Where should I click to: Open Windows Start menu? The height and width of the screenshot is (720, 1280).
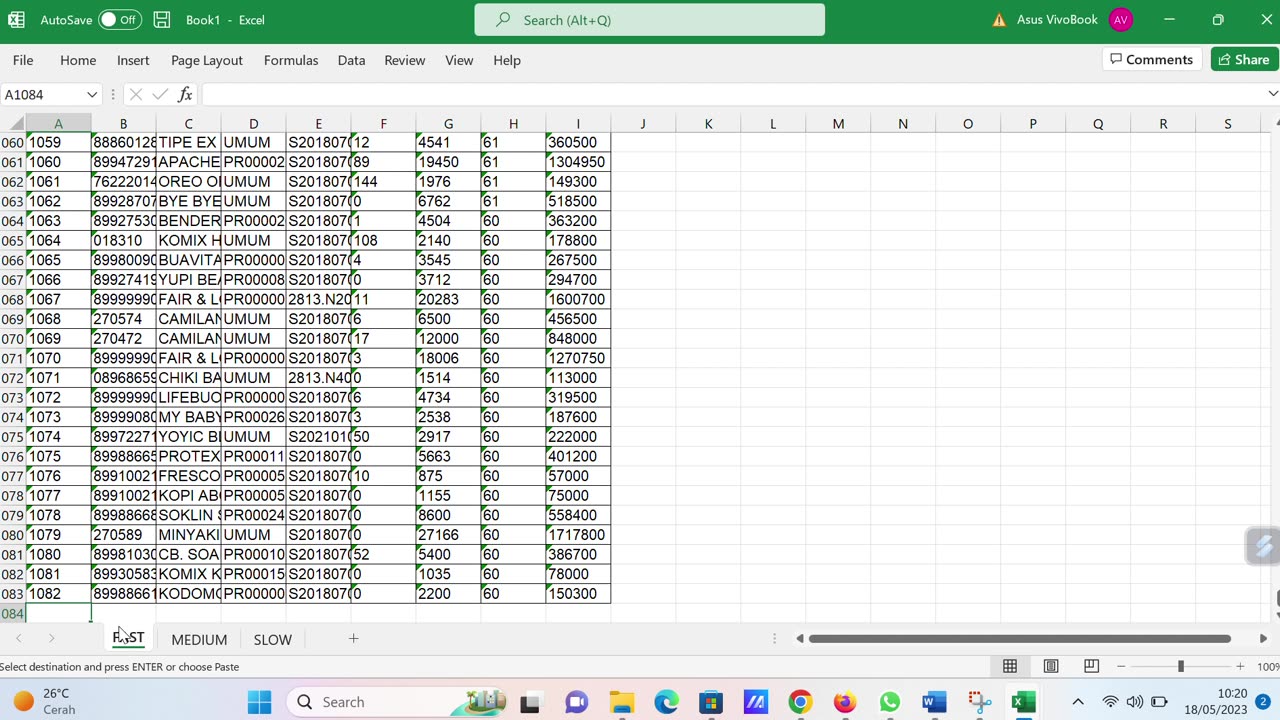tap(259, 702)
